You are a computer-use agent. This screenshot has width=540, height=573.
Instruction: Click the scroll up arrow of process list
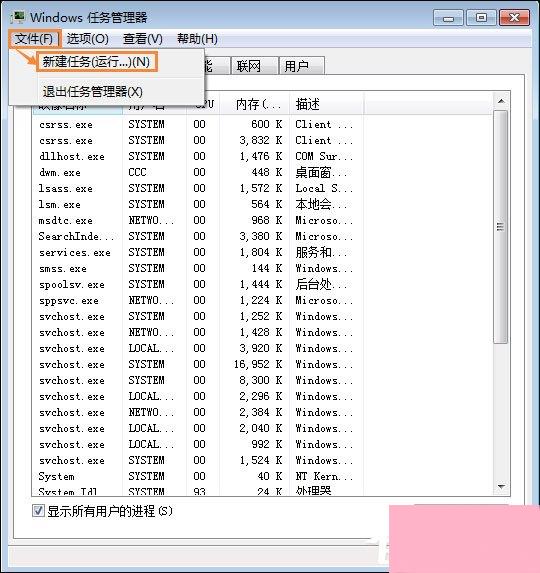501,101
